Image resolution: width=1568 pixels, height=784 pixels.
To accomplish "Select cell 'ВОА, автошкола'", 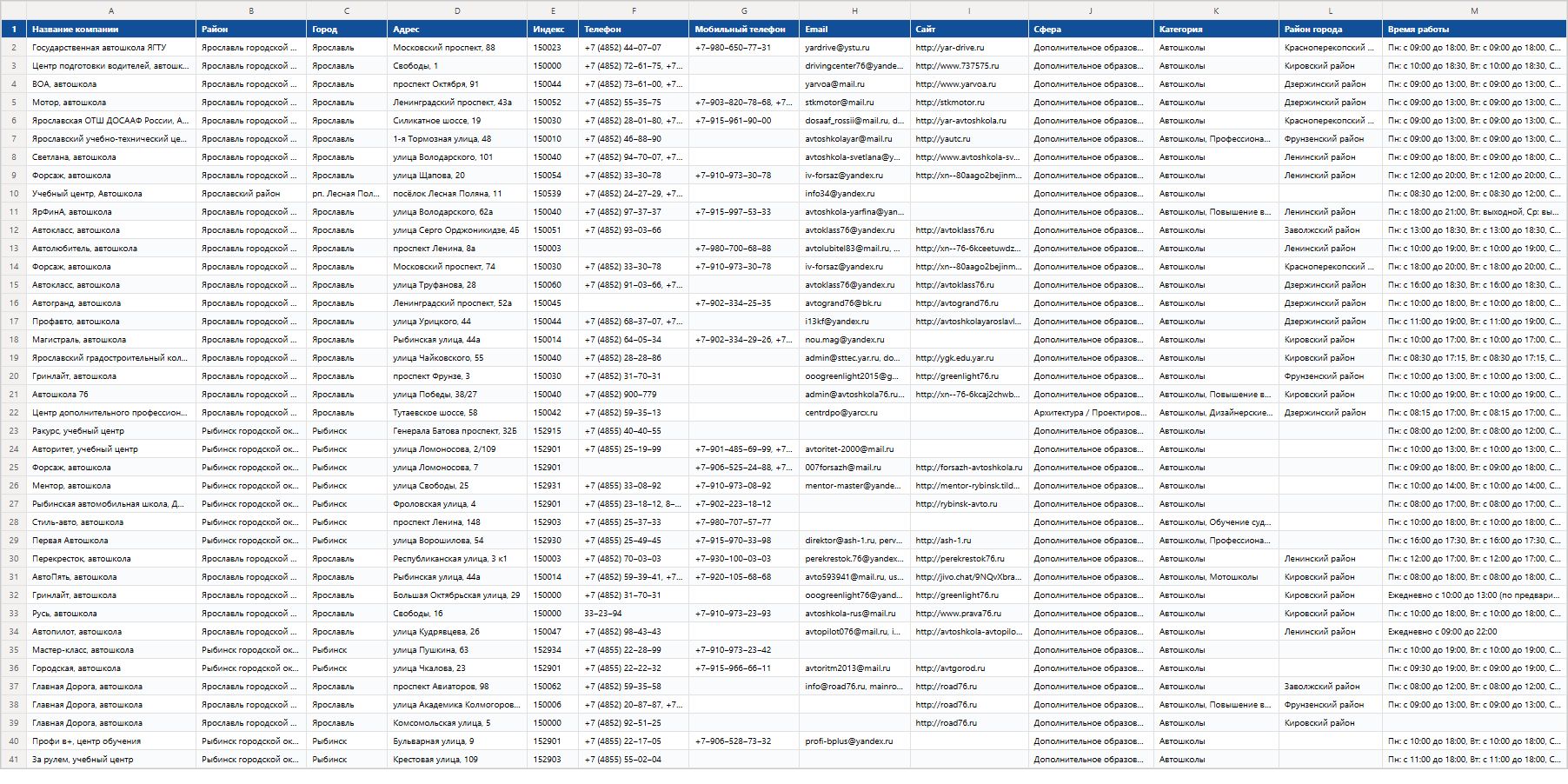I will (111, 84).
